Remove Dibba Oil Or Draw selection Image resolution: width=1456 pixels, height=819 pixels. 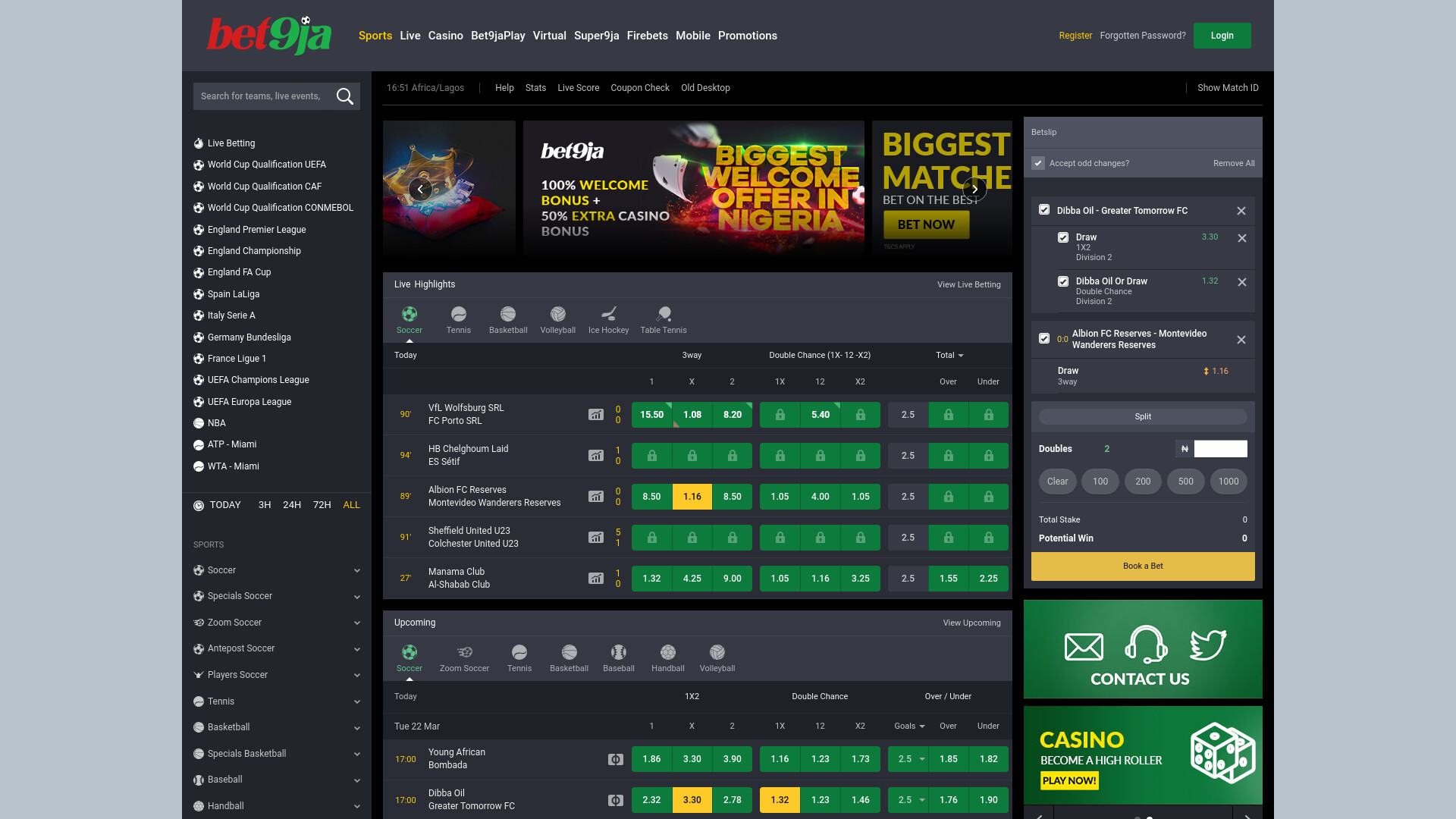pyautogui.click(x=1242, y=282)
